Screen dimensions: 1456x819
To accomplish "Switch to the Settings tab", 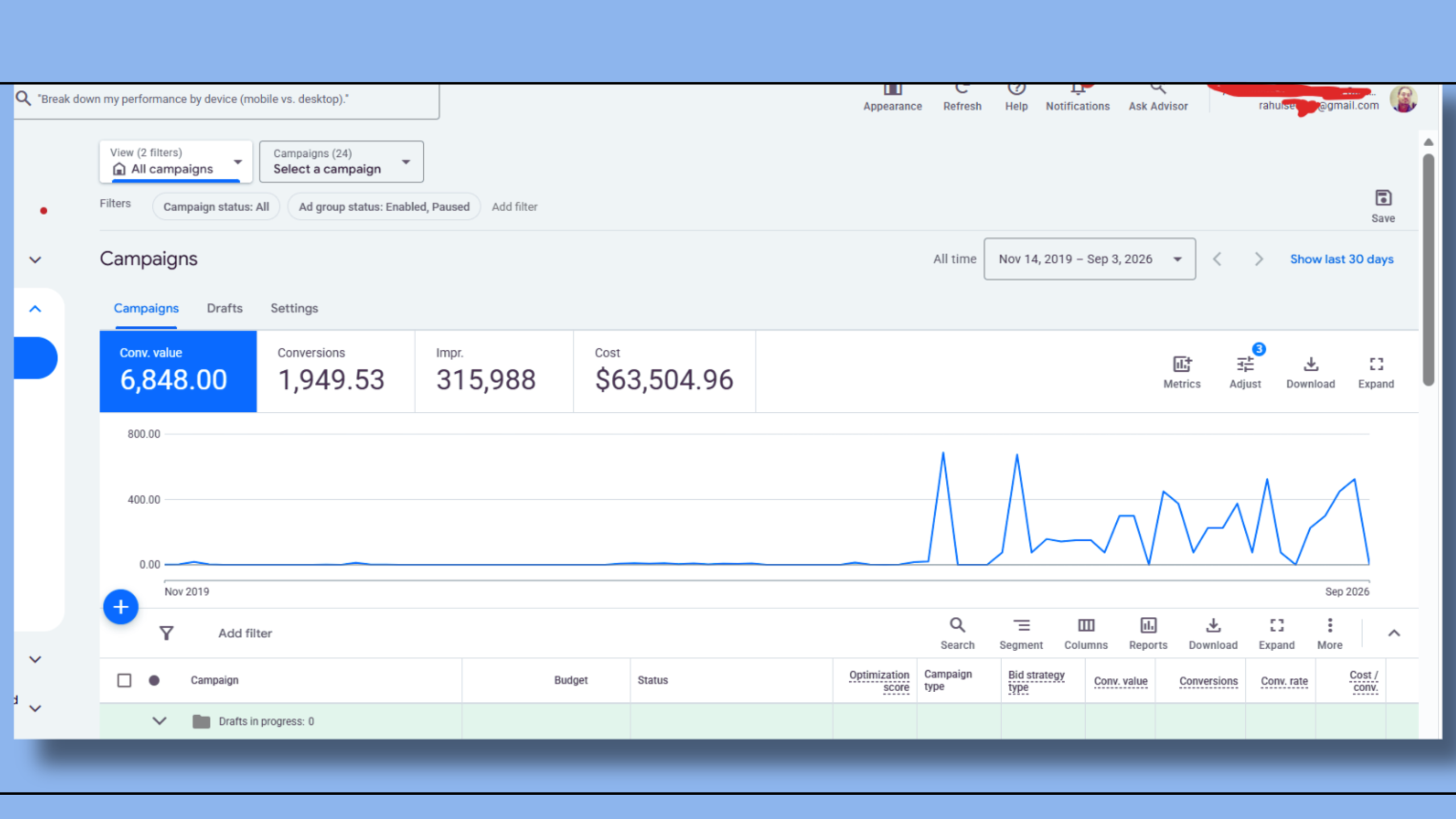I will tap(294, 308).
